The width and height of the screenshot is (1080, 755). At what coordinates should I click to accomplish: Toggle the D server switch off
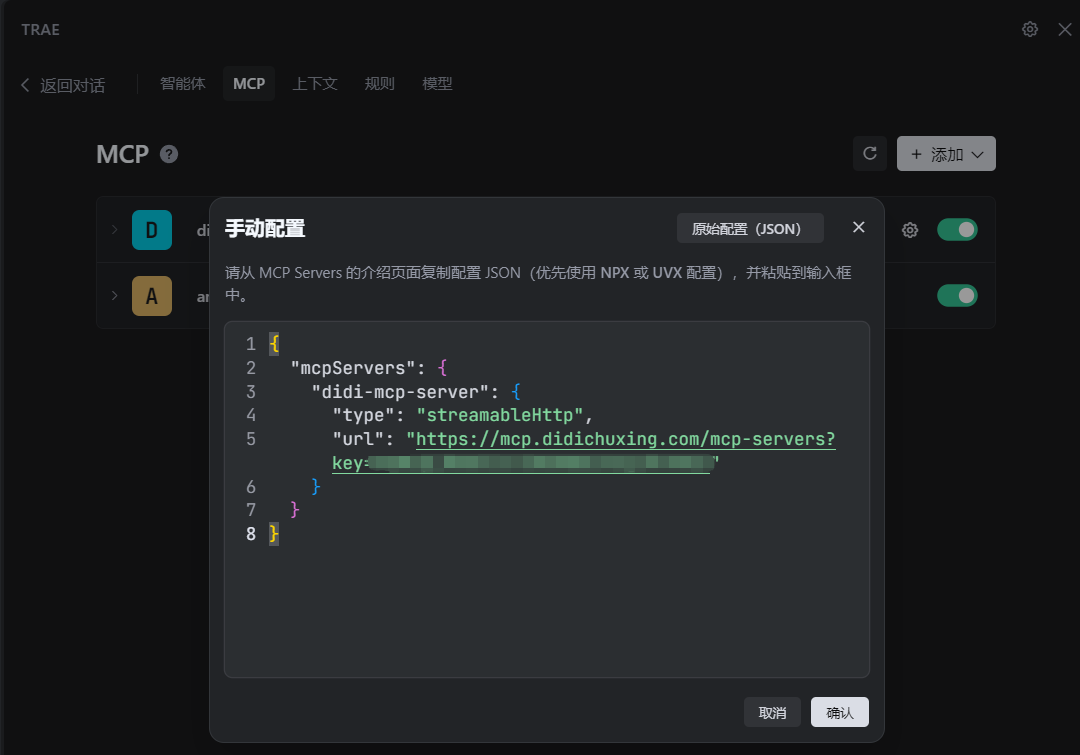(x=957, y=229)
